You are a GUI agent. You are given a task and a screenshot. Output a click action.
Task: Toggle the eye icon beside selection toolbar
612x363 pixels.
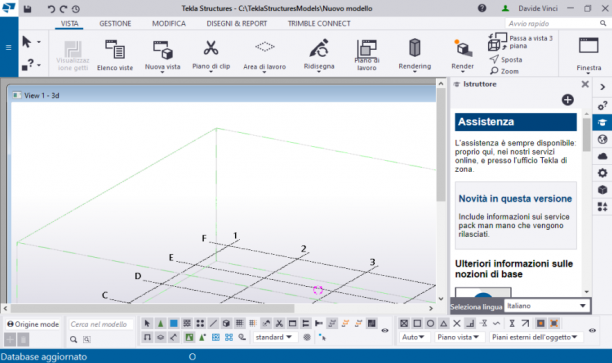click(x=385, y=331)
